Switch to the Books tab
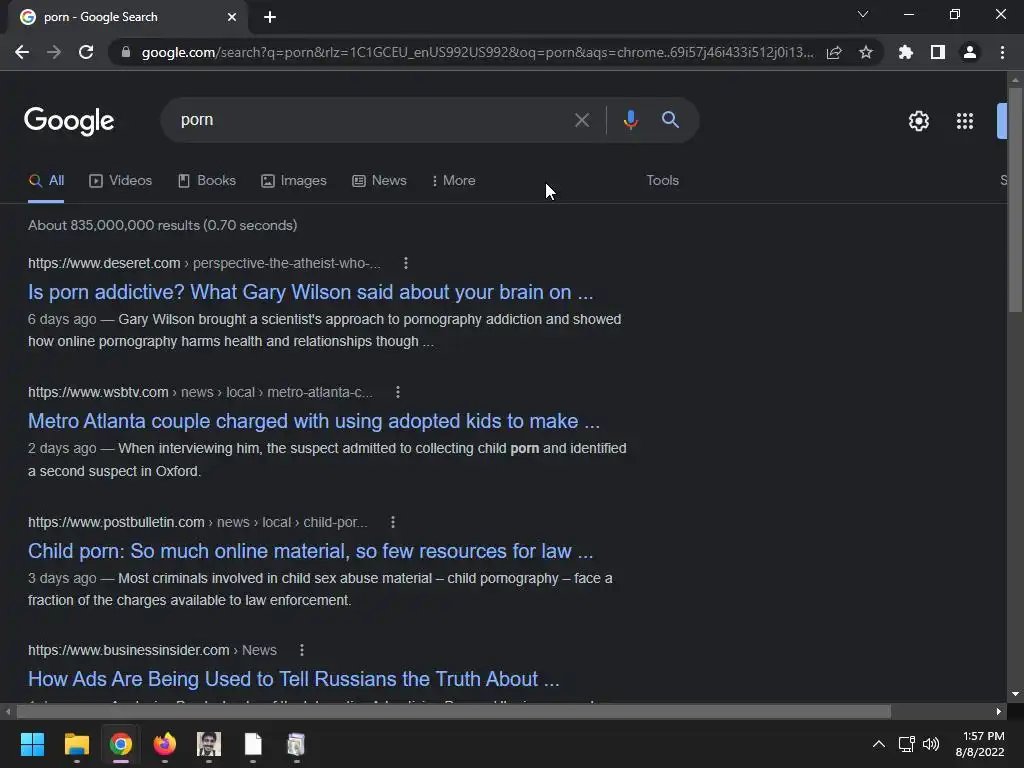This screenshot has width=1024, height=768. [x=207, y=181]
